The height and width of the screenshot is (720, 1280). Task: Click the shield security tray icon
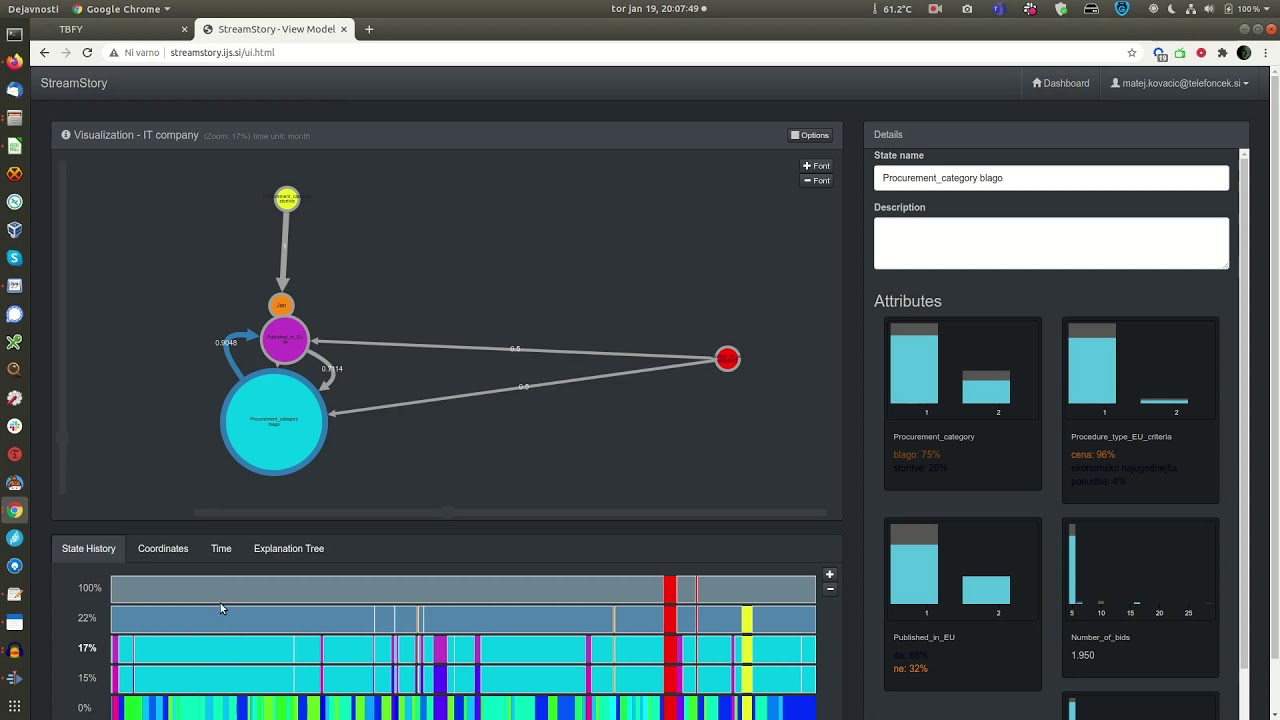click(x=1061, y=9)
